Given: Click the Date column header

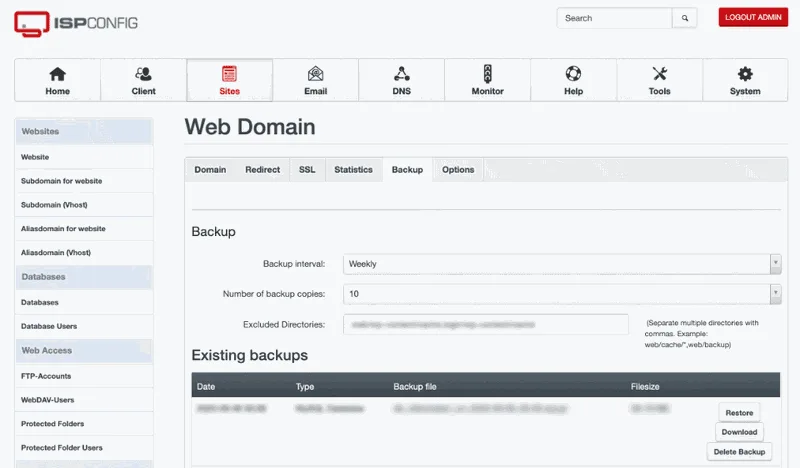Looking at the screenshot, I should point(206,387).
